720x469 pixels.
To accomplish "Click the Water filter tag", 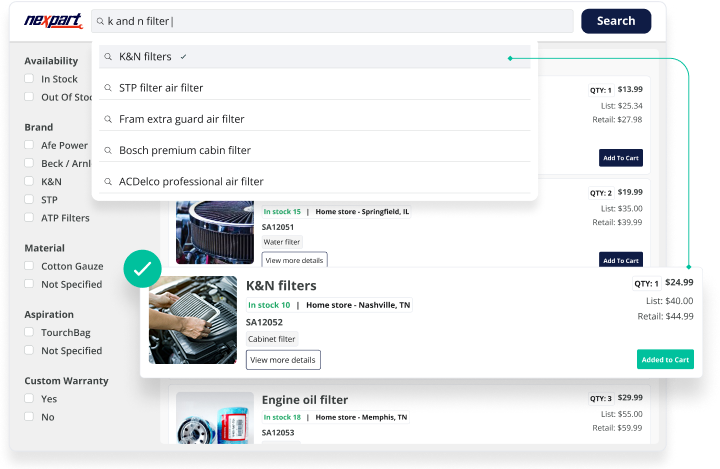I will click(282, 242).
